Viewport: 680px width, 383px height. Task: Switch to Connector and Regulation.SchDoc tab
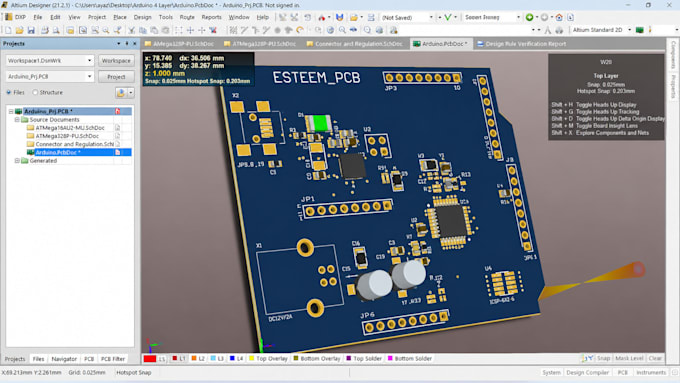point(354,44)
